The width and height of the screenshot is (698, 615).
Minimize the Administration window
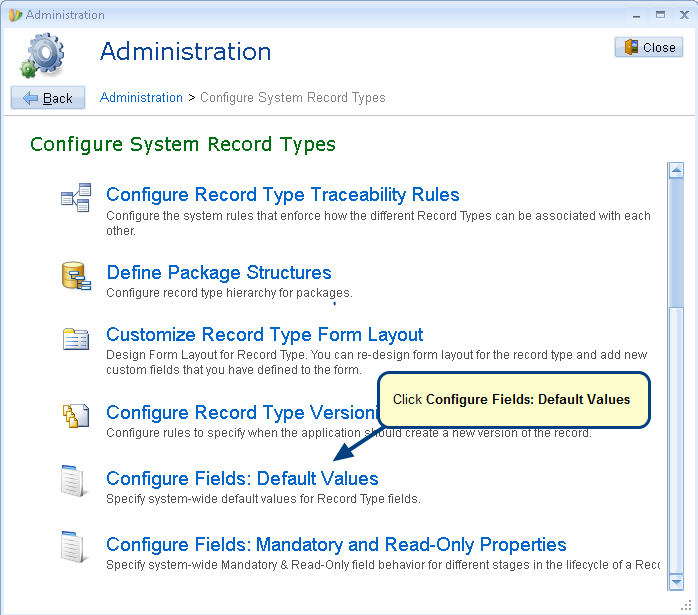(x=637, y=16)
